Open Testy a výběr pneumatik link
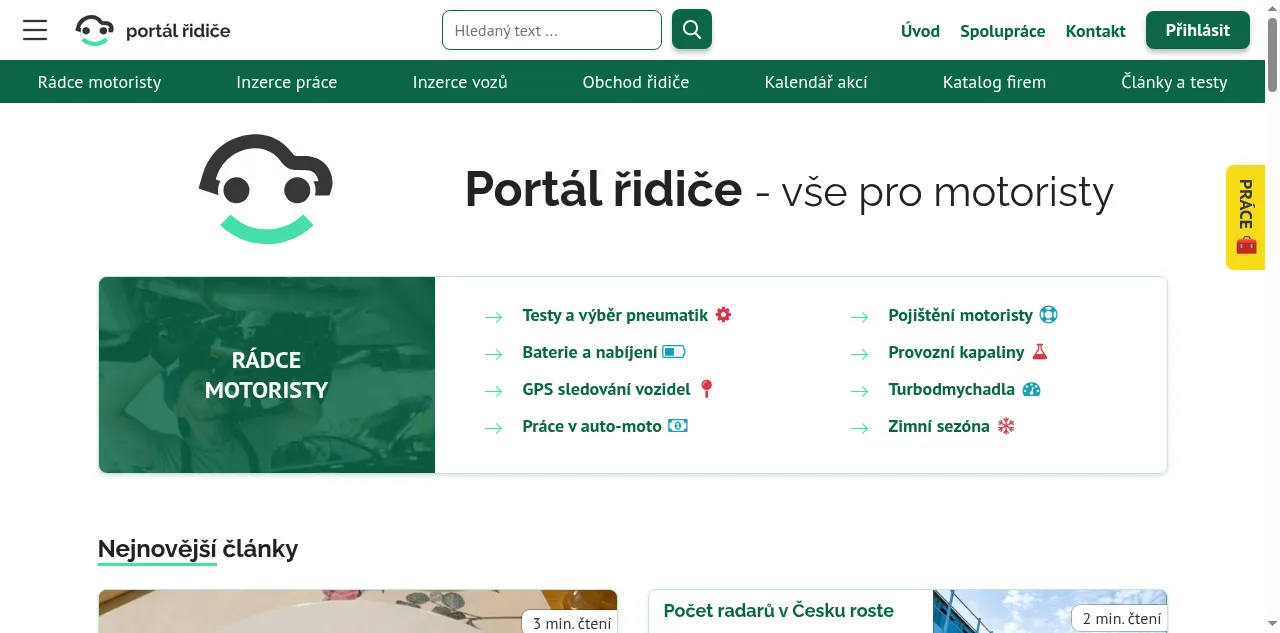The width and height of the screenshot is (1280, 633). tap(615, 315)
